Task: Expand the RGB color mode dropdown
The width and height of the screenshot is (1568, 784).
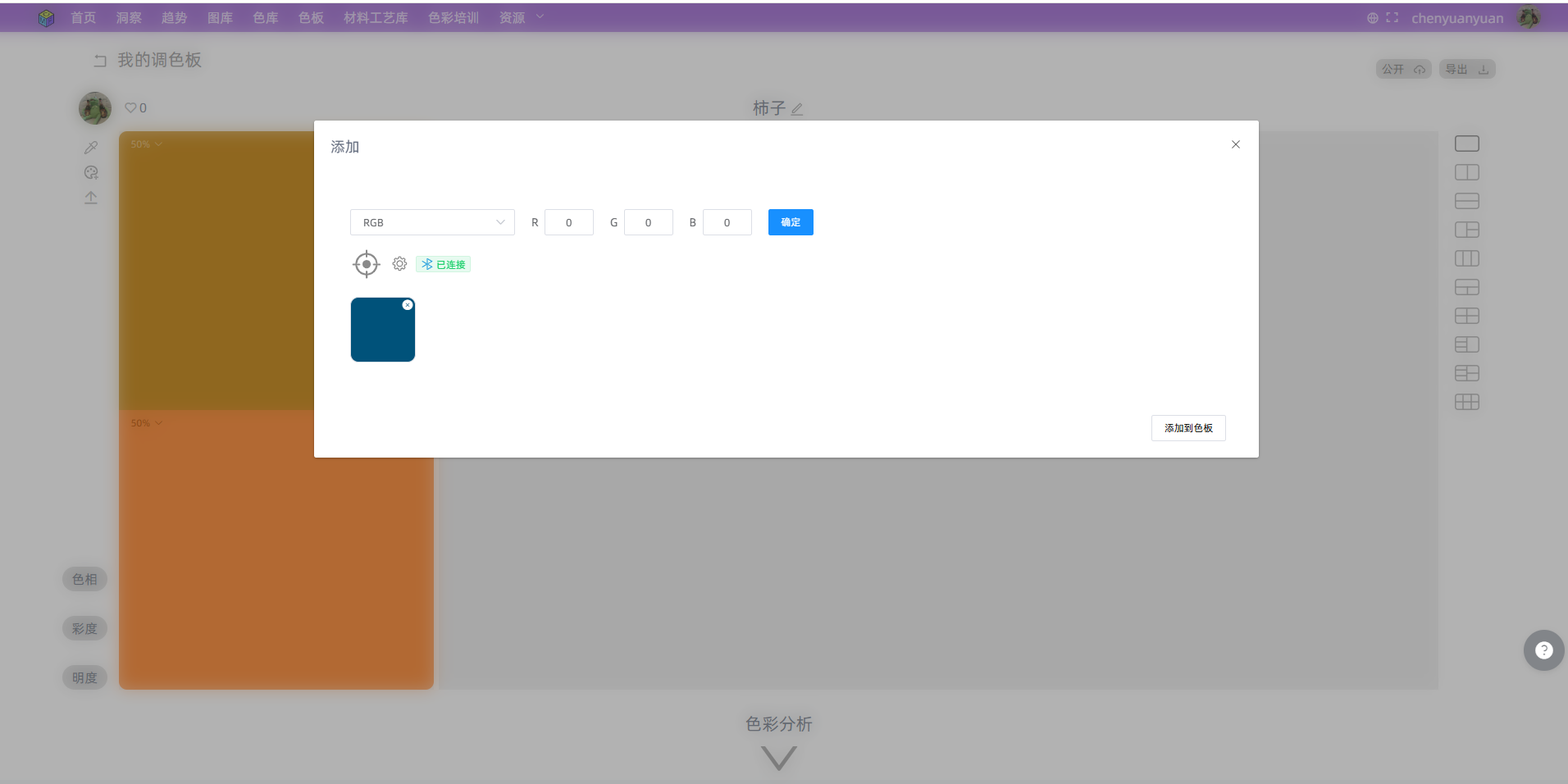Action: pyautogui.click(x=432, y=222)
